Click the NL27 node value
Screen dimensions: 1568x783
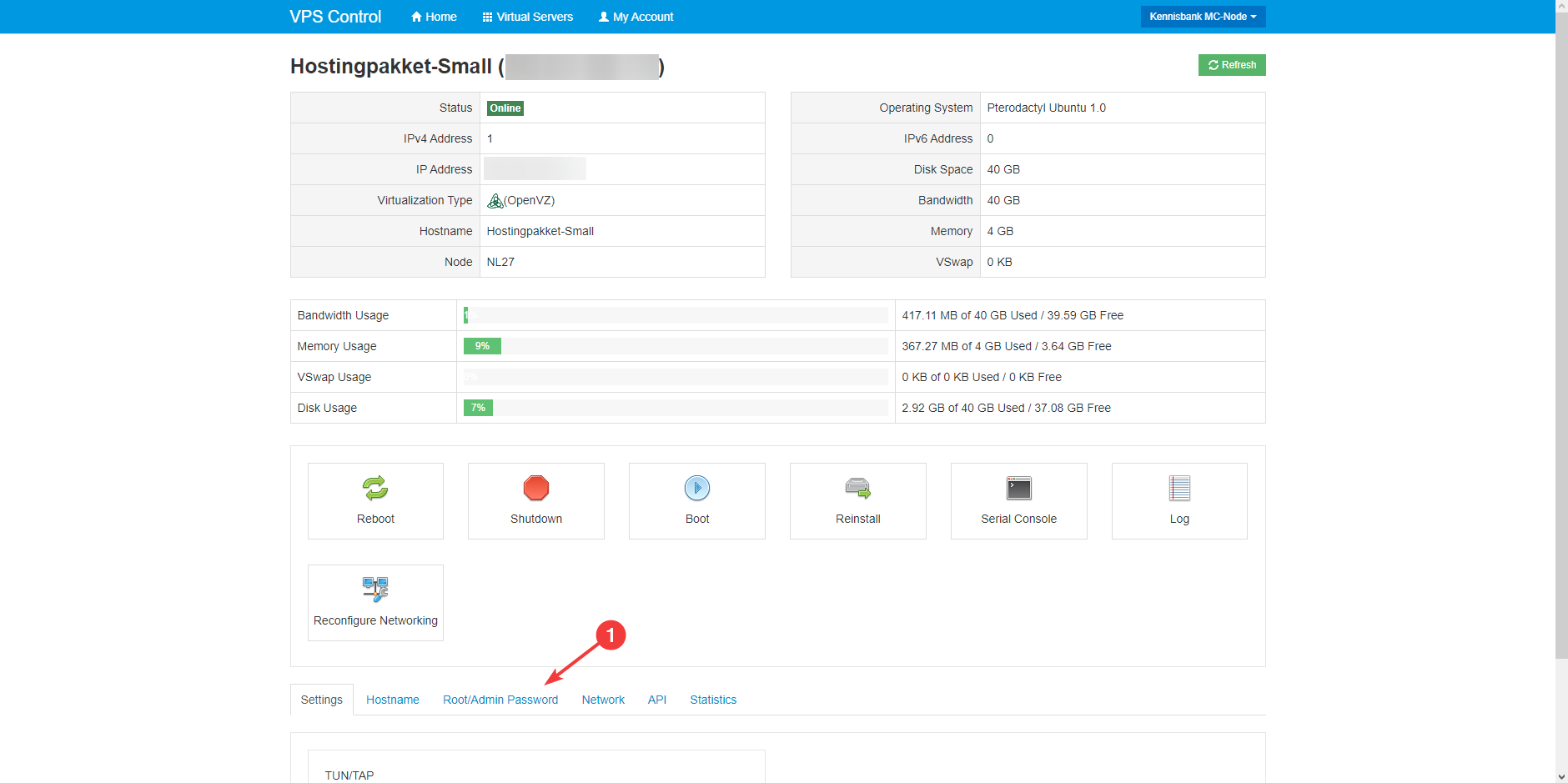point(500,262)
